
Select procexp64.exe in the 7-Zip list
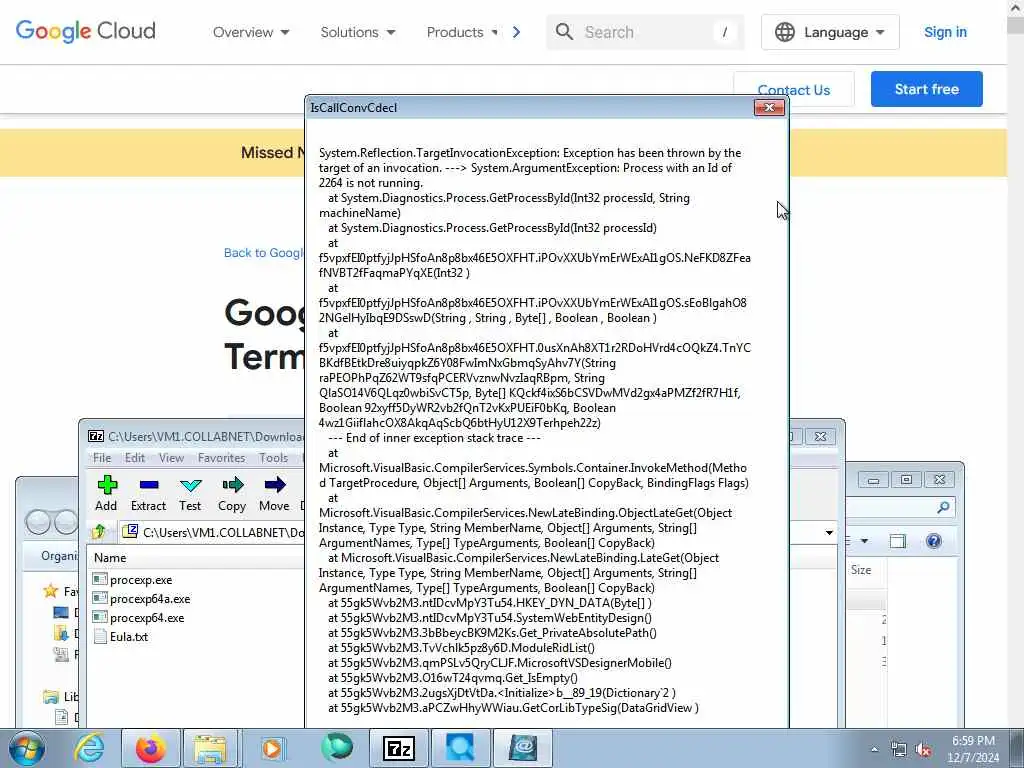click(x=146, y=618)
